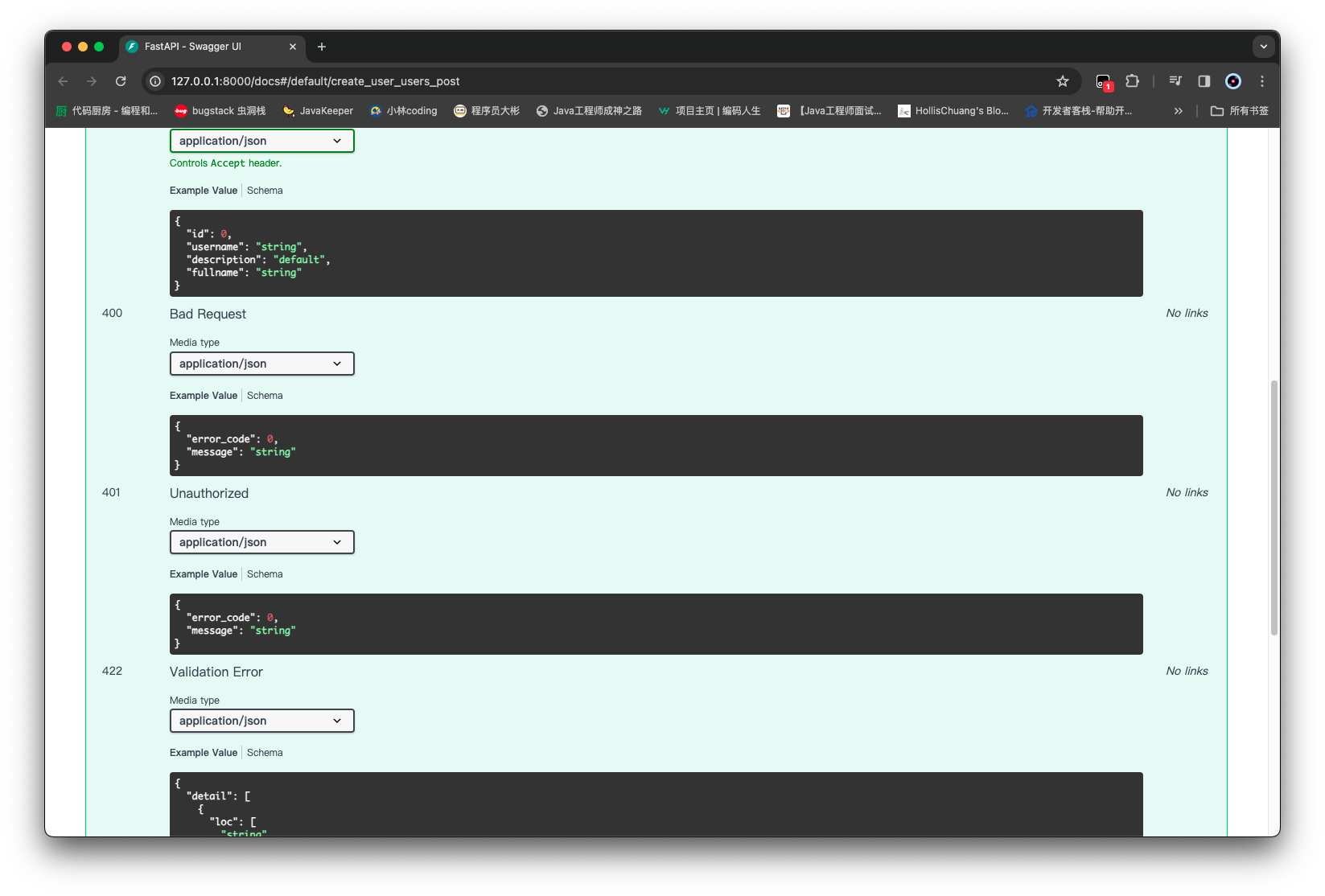This screenshot has width=1325, height=896.
Task: Open the JavaKeeper bookmark
Action: click(318, 111)
